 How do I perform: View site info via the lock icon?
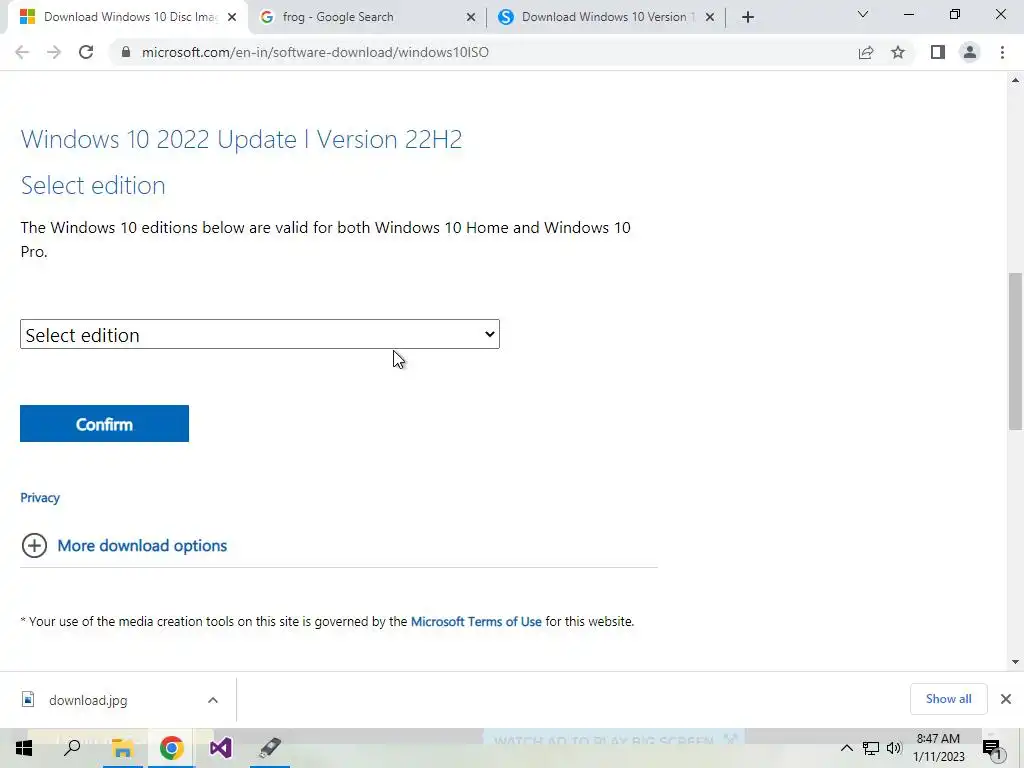pos(126,52)
